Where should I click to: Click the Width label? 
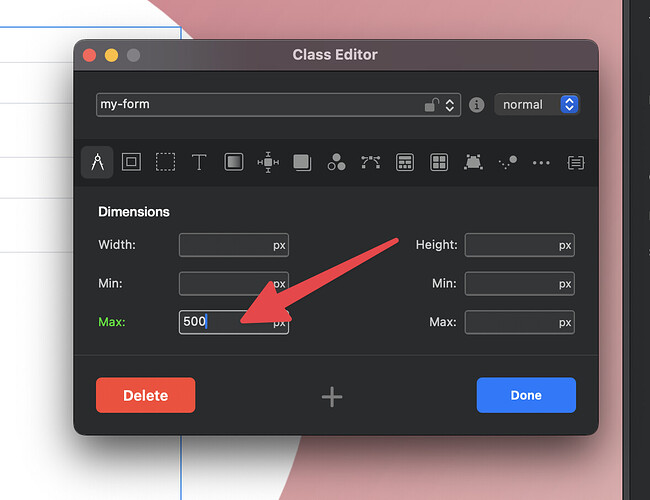tap(117, 245)
